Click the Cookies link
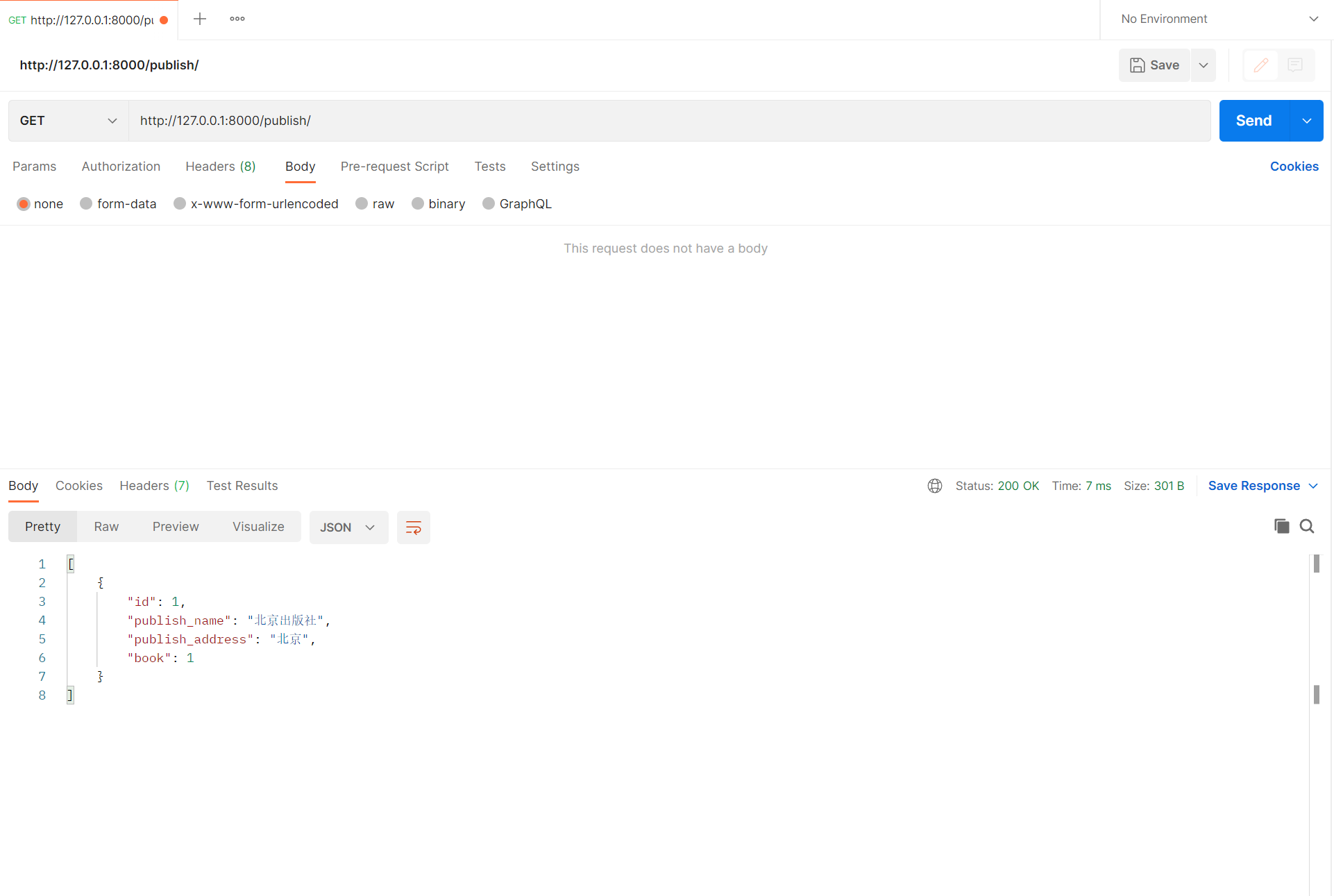The height and width of the screenshot is (896, 1334). [1294, 167]
